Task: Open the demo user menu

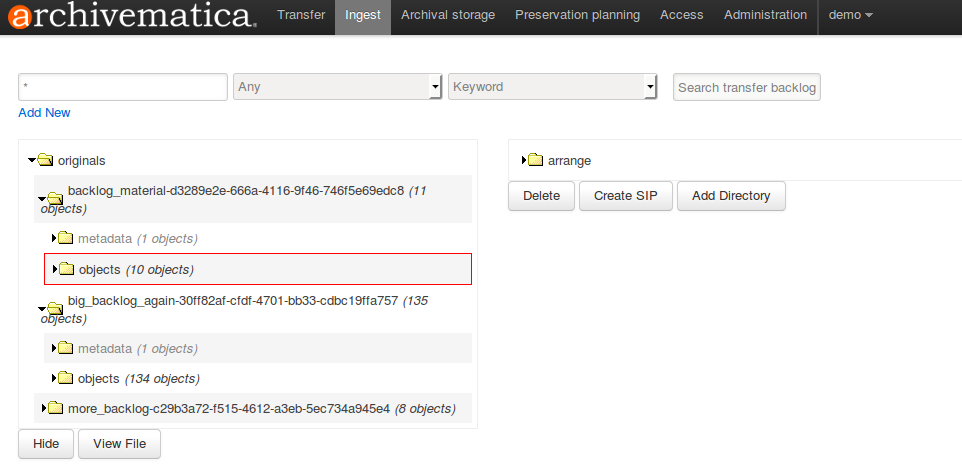Action: [850, 15]
